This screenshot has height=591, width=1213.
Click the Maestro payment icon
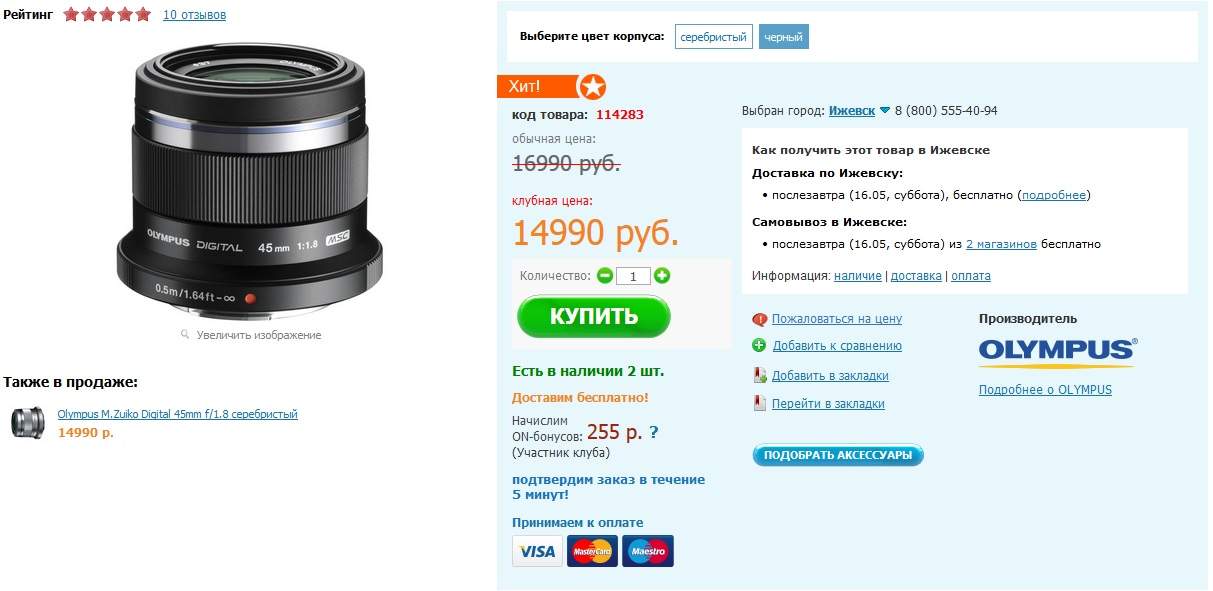[648, 551]
